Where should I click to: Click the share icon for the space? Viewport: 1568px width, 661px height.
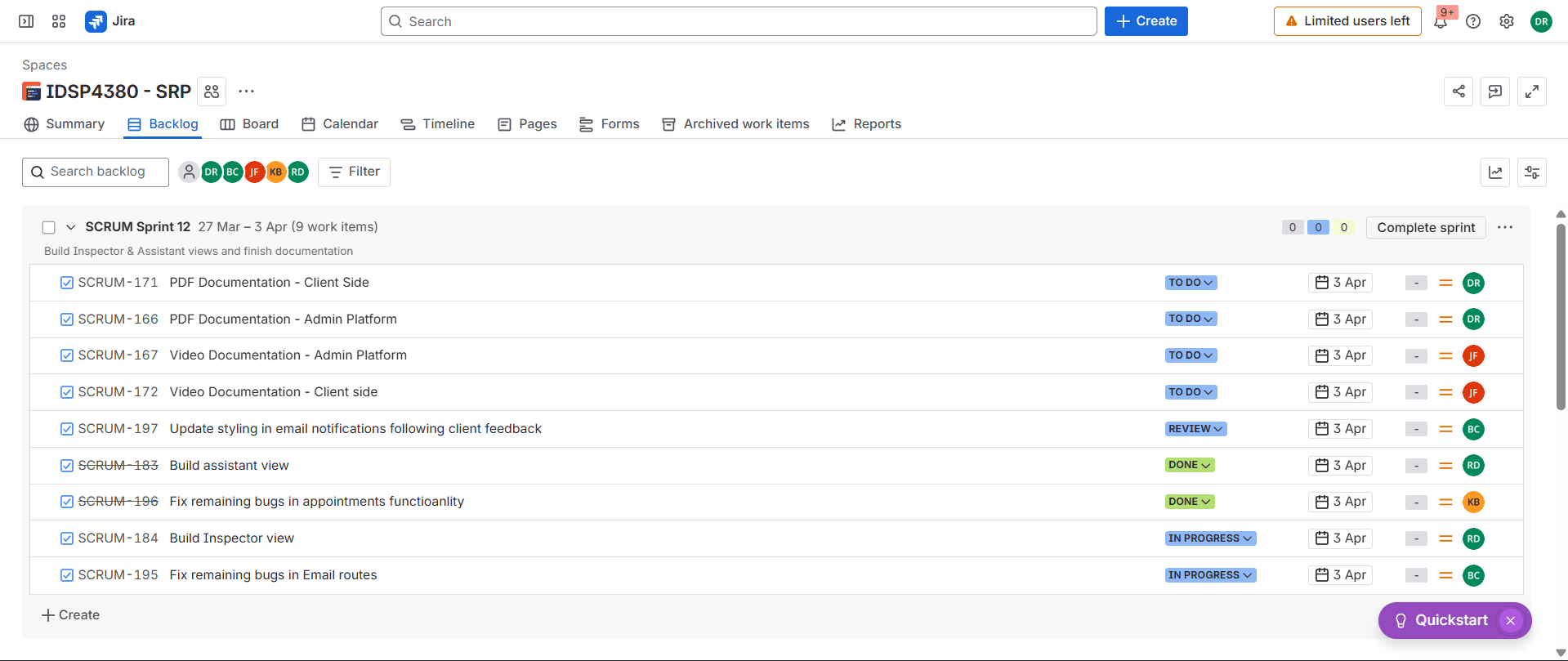pos(1459,92)
